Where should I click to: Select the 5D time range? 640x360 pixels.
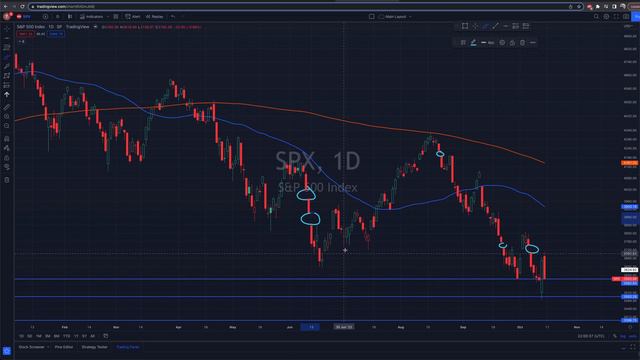30,336
